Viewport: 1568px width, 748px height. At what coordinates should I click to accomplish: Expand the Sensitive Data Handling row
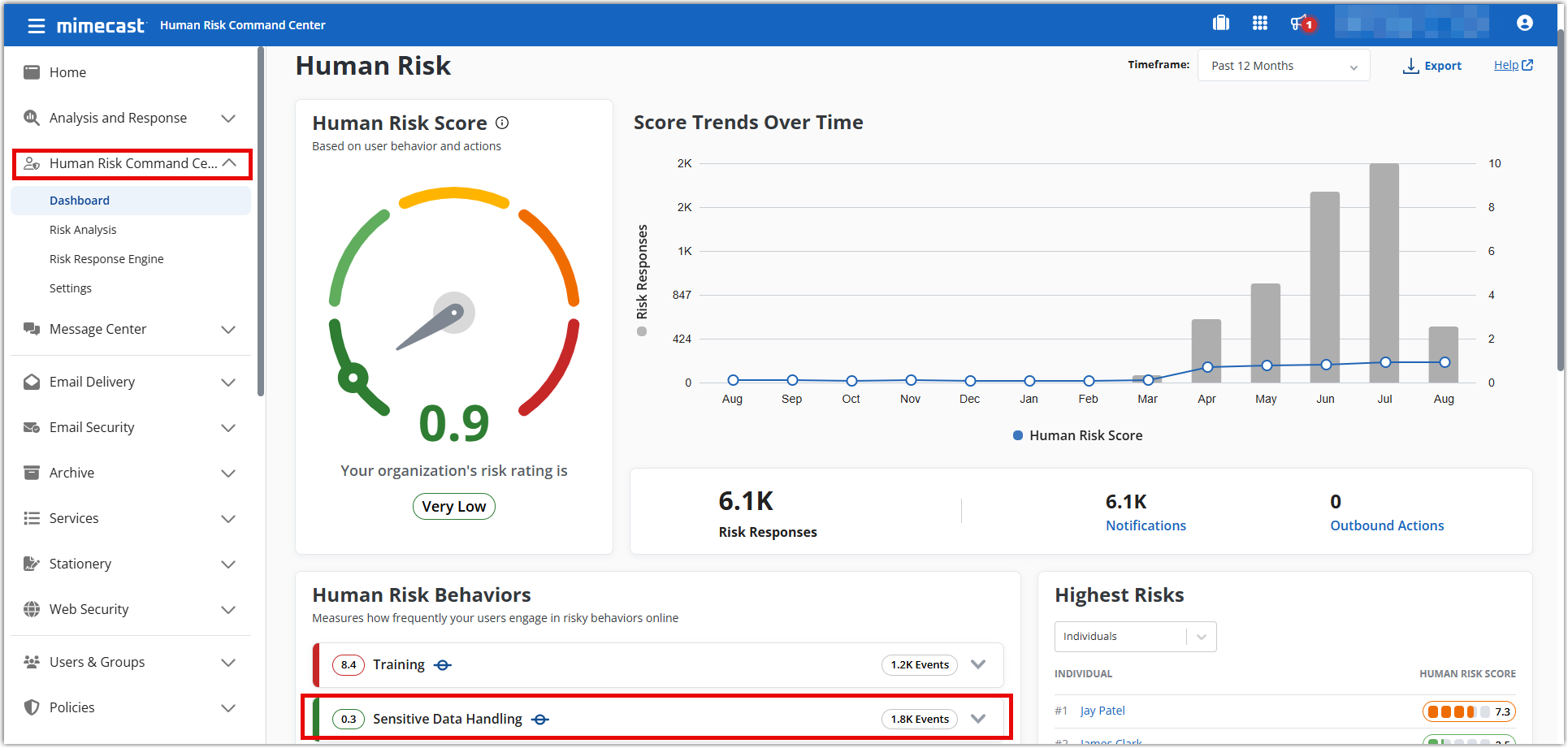978,718
